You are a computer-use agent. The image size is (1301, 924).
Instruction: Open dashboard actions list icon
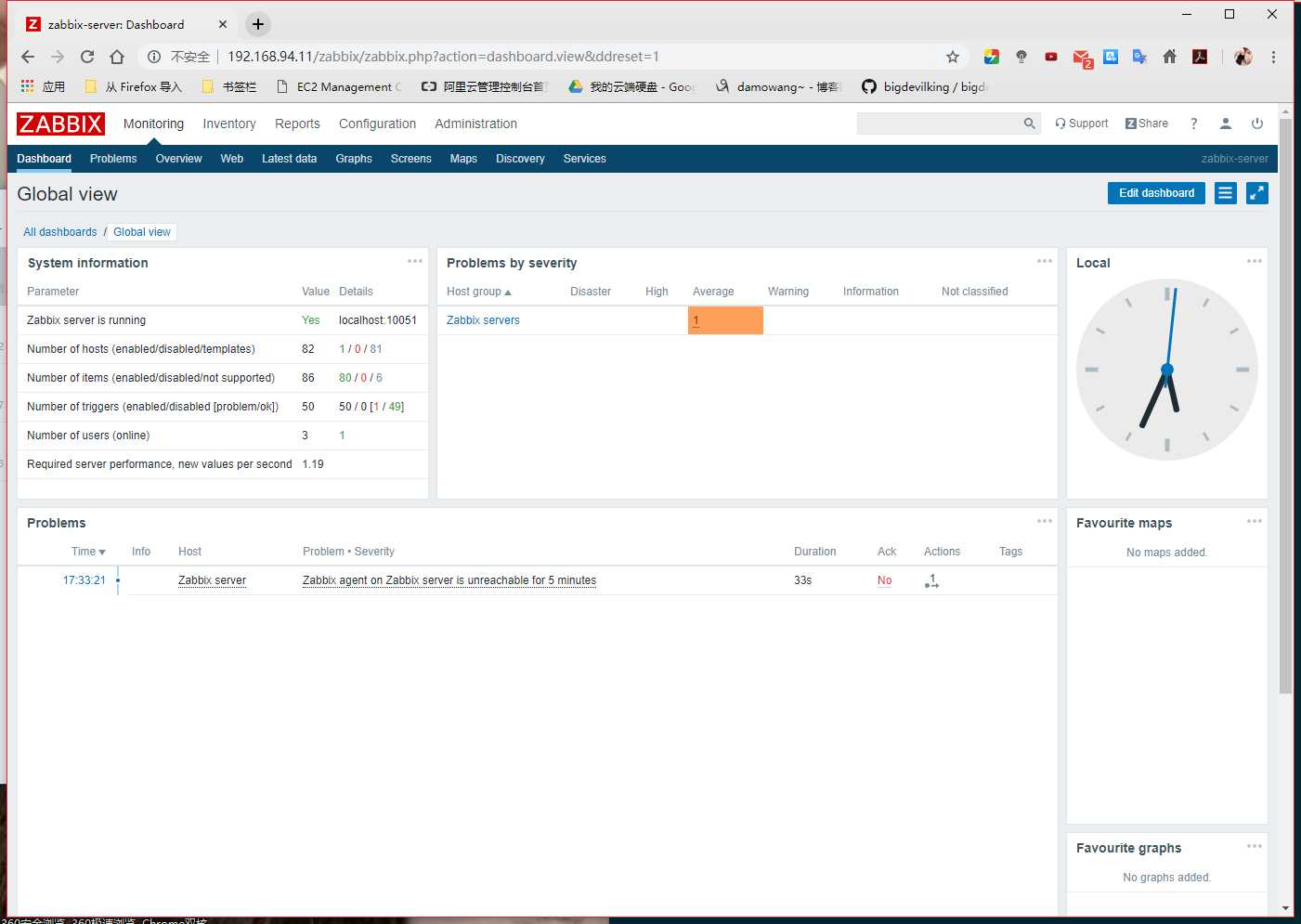tap(1226, 193)
